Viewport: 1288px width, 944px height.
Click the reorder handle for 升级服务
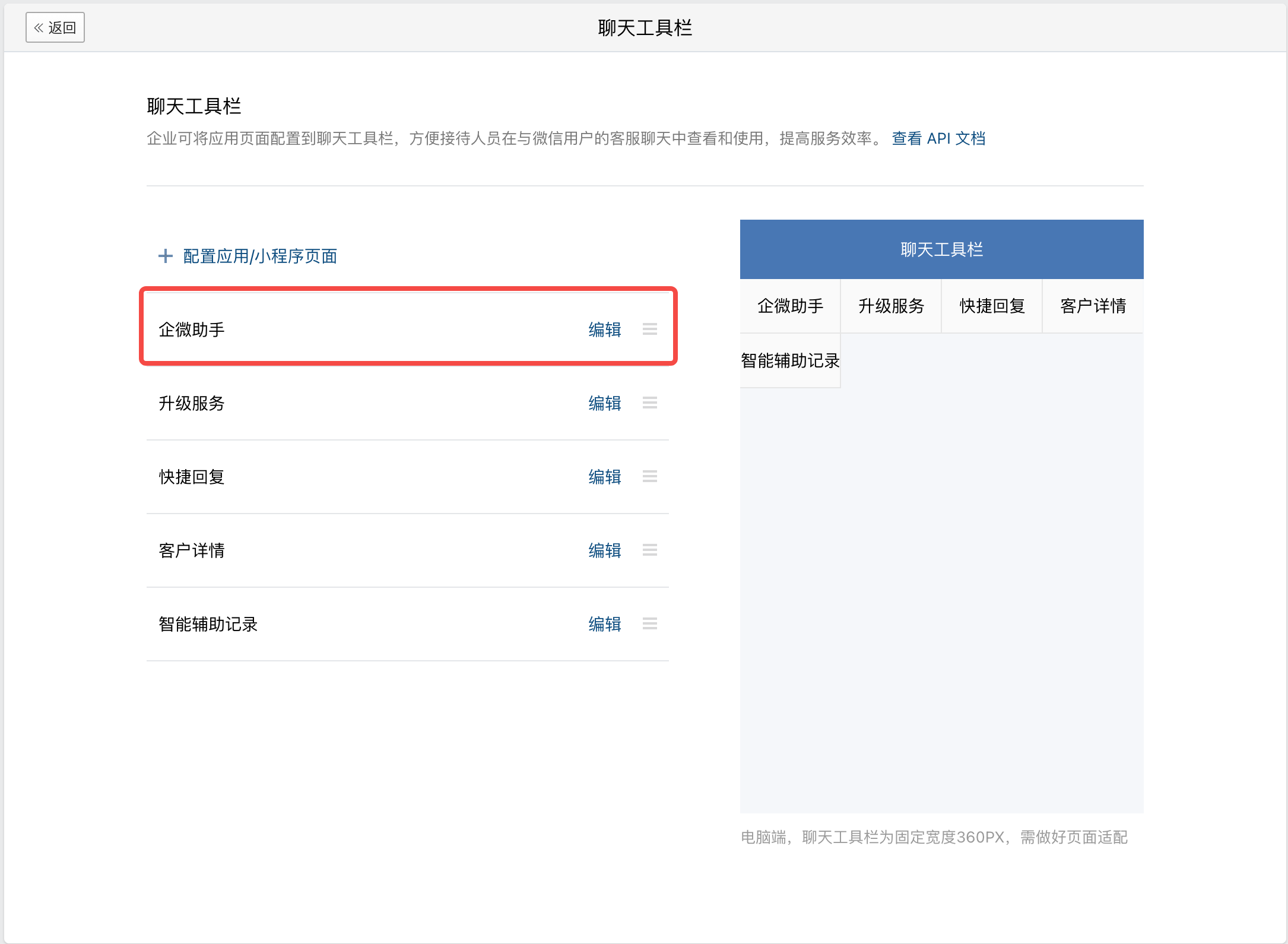(x=650, y=403)
